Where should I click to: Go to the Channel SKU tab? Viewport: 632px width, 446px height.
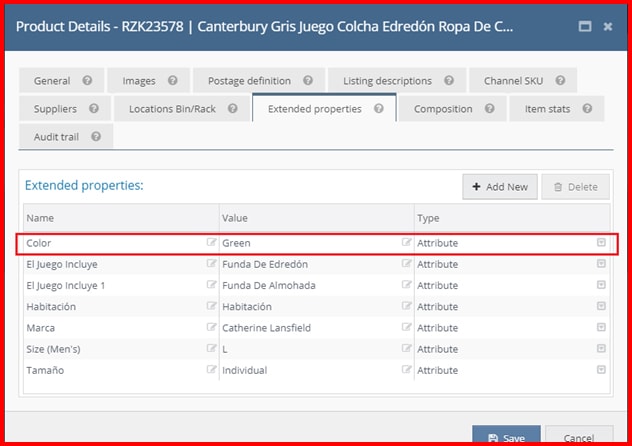coord(523,81)
